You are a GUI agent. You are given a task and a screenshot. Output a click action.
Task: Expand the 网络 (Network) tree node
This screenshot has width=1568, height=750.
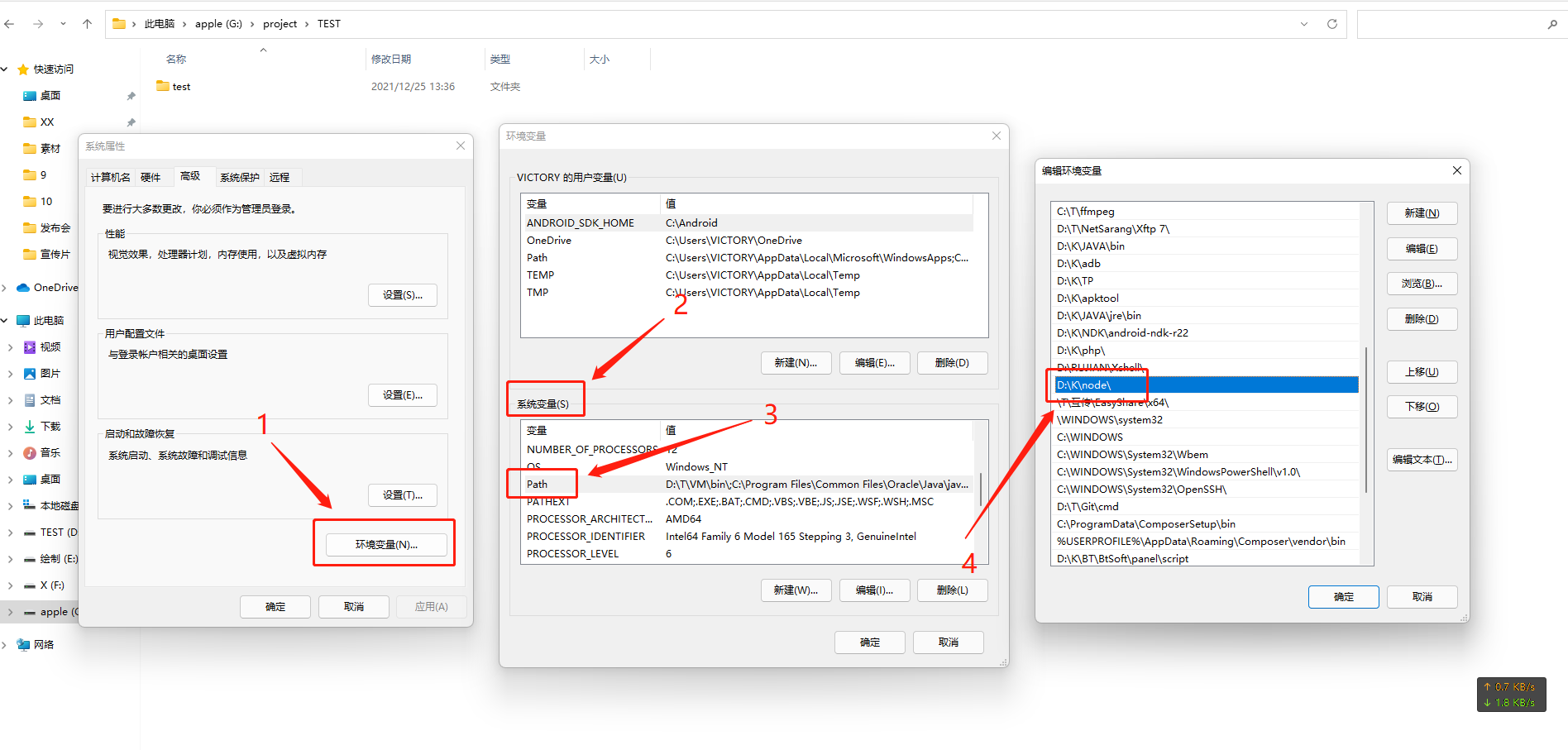pyautogui.click(x=5, y=645)
